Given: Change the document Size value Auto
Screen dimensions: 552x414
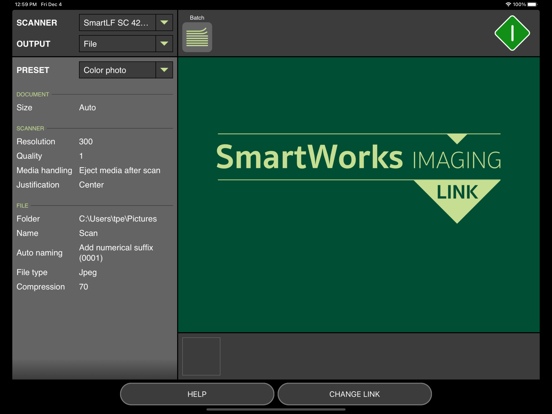Looking at the screenshot, I should coord(87,107).
